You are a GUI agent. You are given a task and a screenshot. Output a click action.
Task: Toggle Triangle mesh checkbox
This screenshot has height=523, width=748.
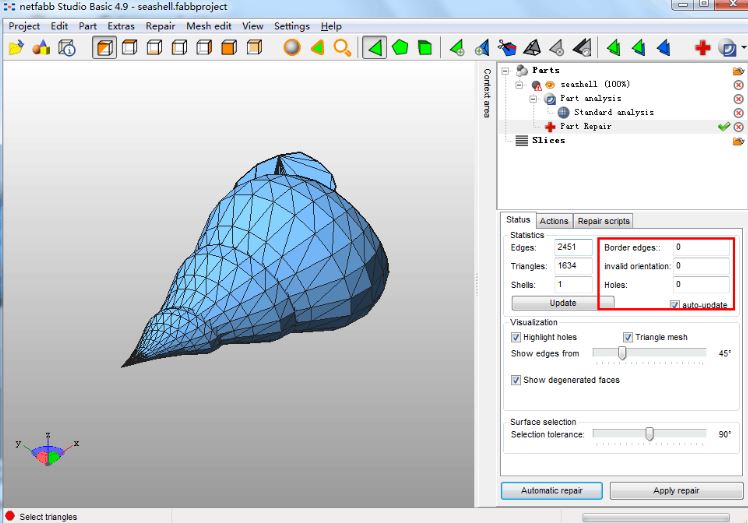(x=628, y=337)
